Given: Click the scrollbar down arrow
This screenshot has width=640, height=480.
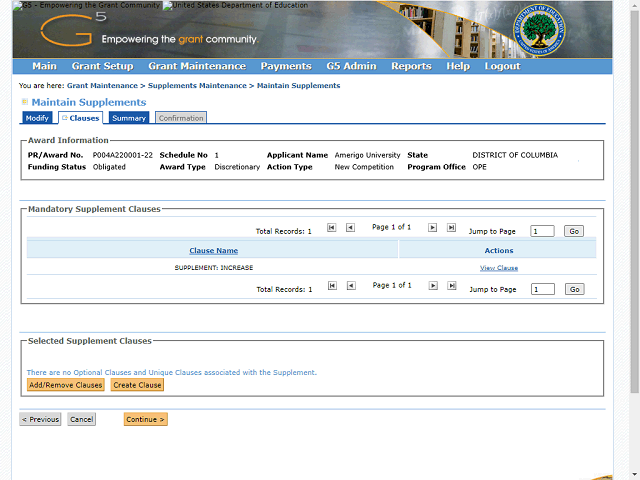Looking at the screenshot, I should (x=635, y=476).
